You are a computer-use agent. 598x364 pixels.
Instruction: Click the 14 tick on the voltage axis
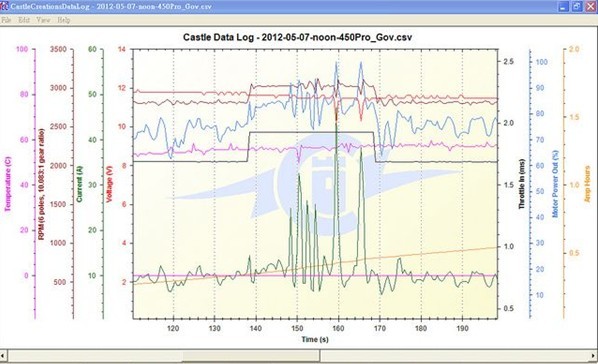coord(121,49)
